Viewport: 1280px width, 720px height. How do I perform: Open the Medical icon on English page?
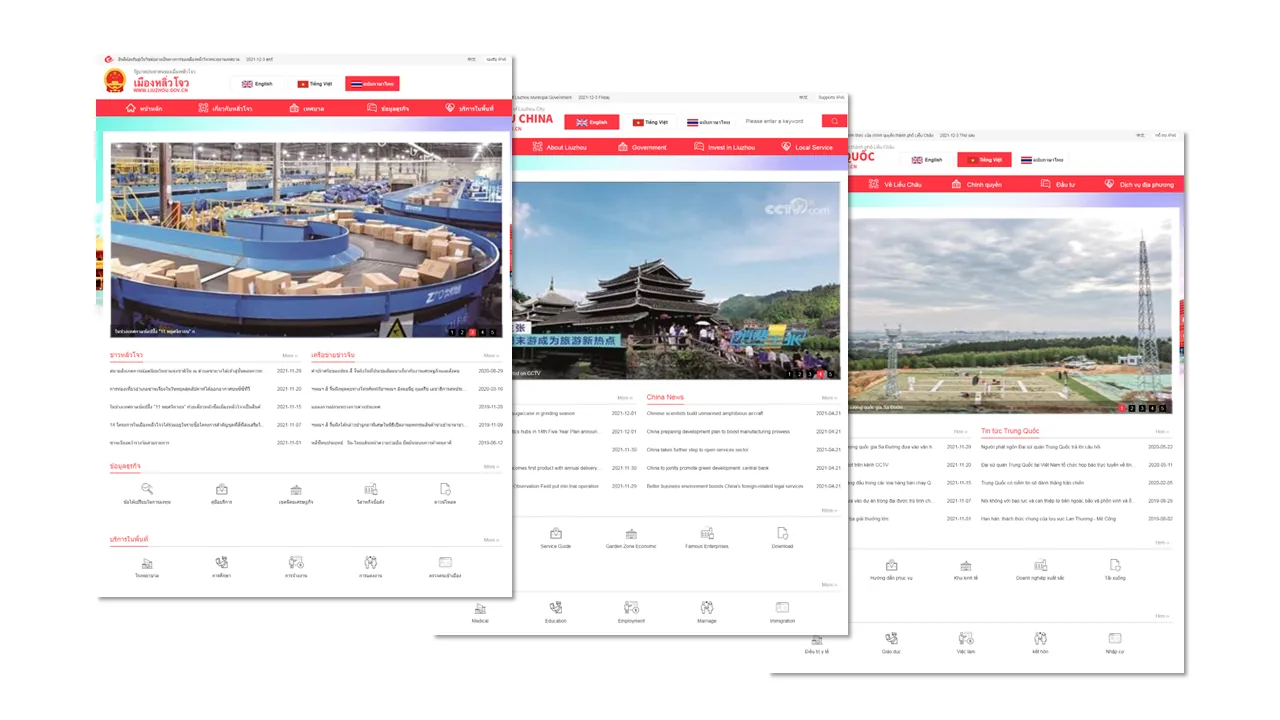click(480, 608)
